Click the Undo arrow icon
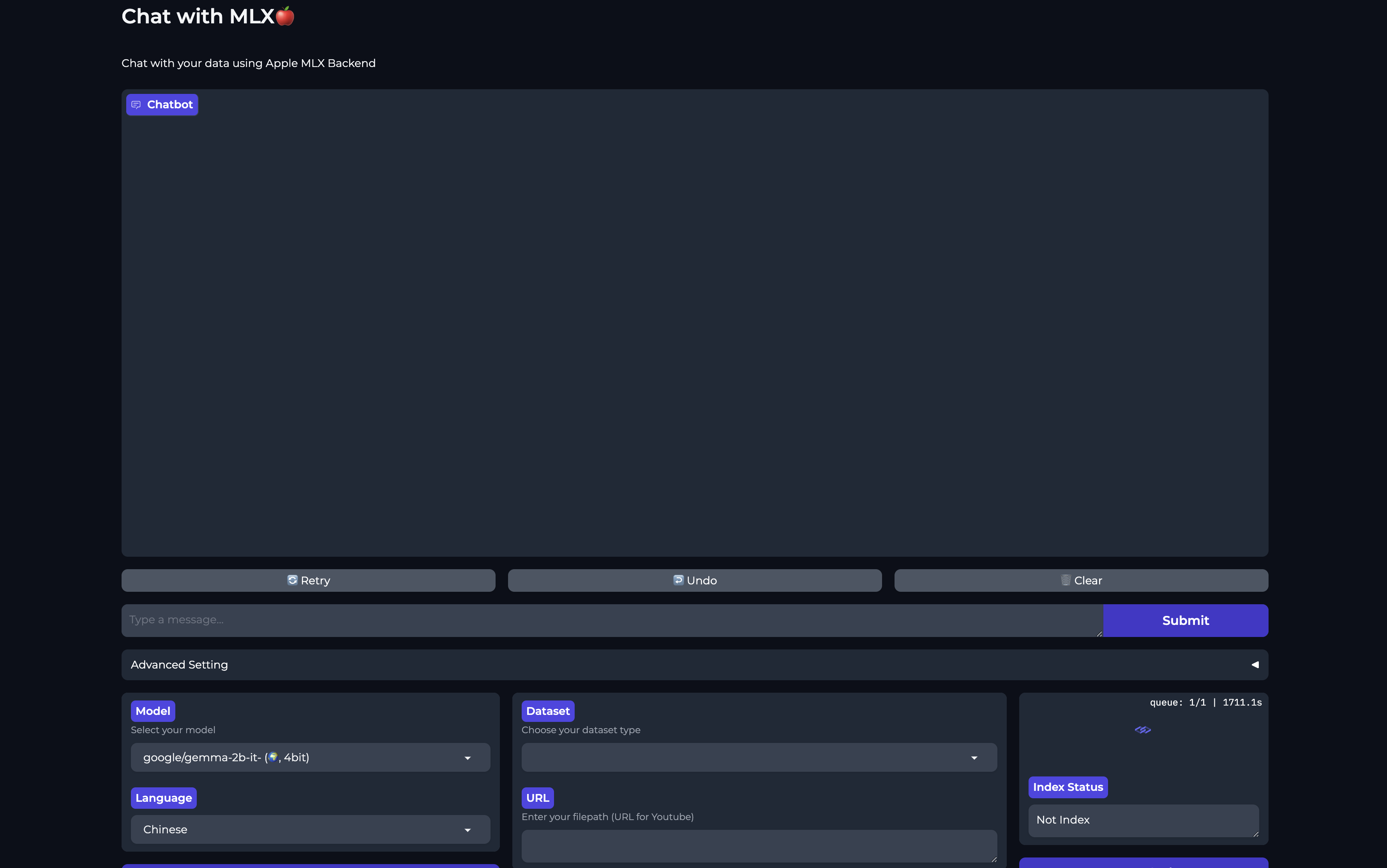 pos(678,580)
